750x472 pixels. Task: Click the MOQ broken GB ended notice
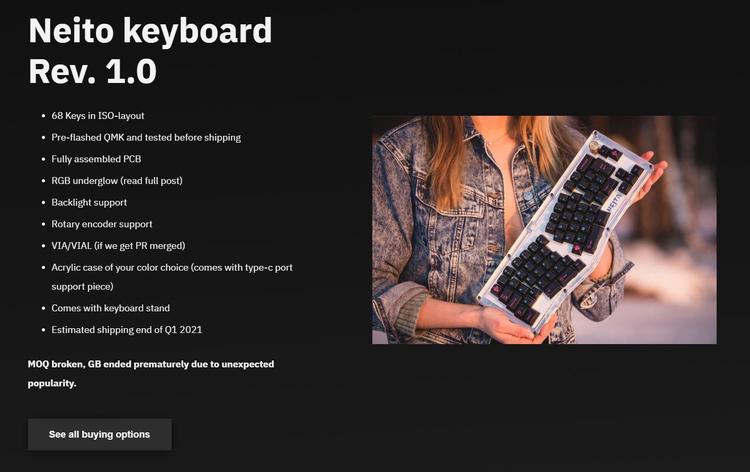pyautogui.click(x=151, y=373)
